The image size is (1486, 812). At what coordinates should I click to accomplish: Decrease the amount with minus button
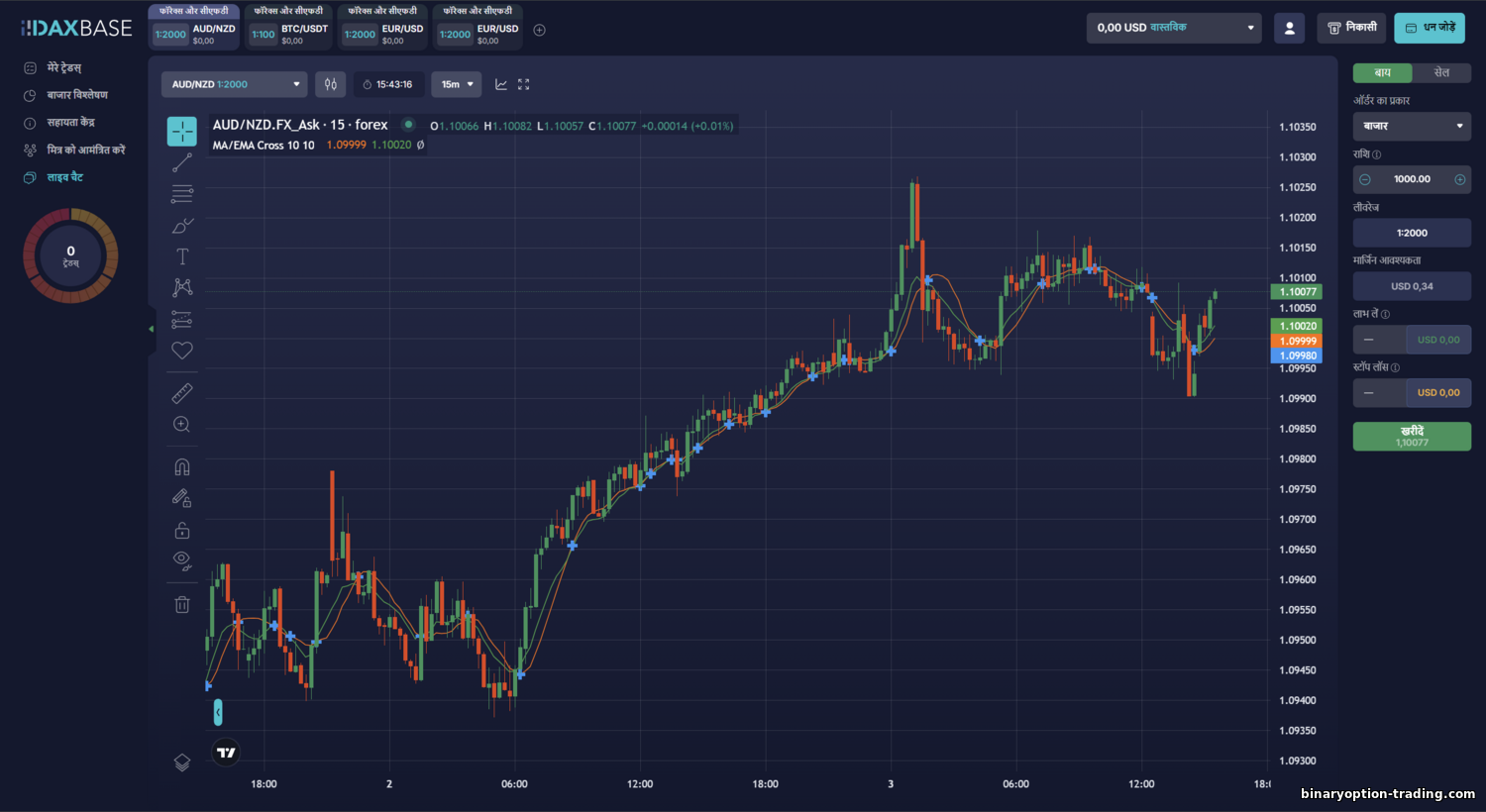click(x=1365, y=179)
